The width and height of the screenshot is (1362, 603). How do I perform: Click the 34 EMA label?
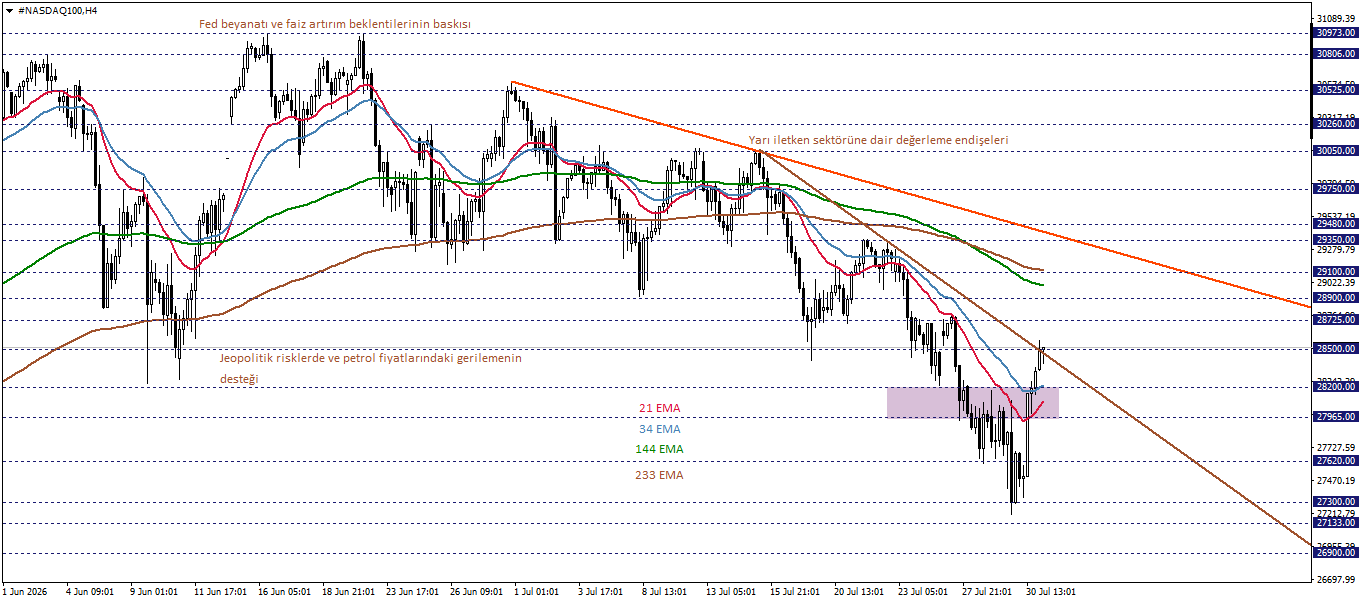[x=660, y=428]
